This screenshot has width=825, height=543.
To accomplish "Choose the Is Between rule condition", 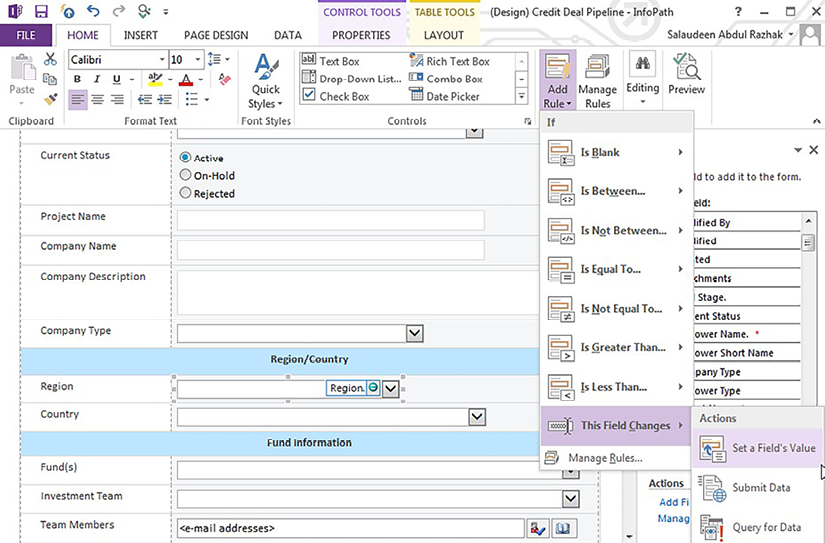I will point(616,191).
